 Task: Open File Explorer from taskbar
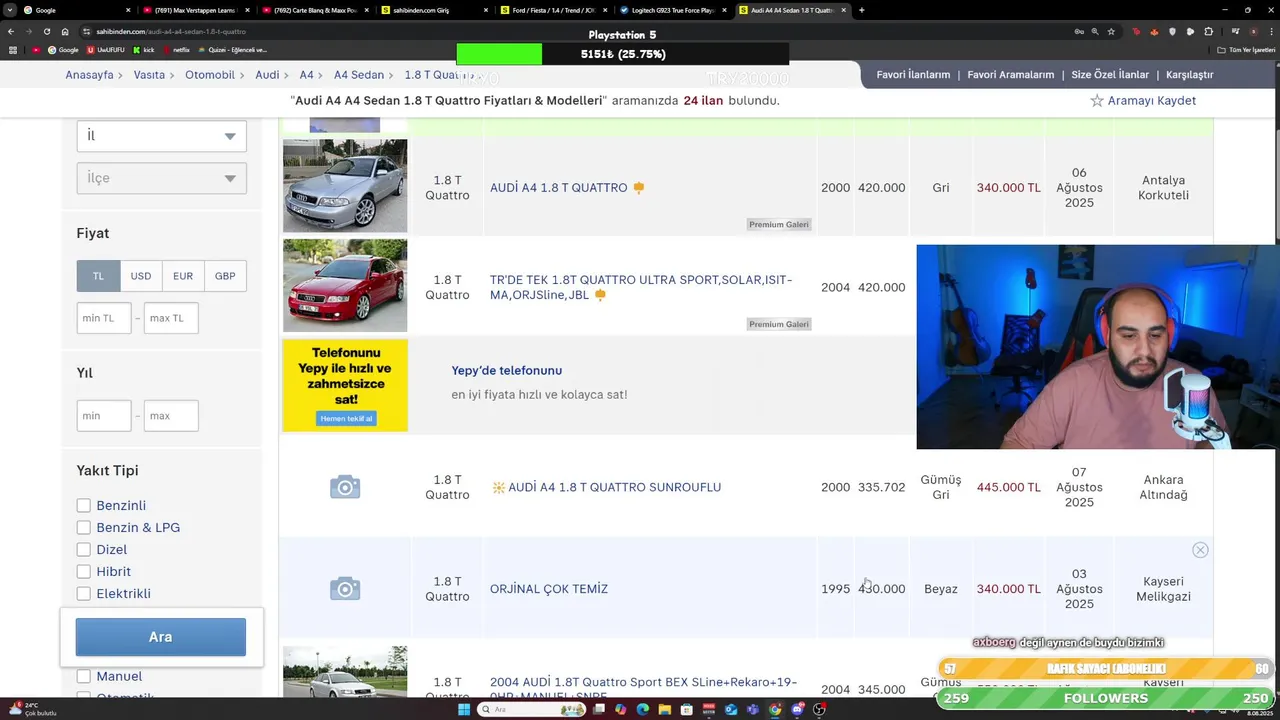665,709
